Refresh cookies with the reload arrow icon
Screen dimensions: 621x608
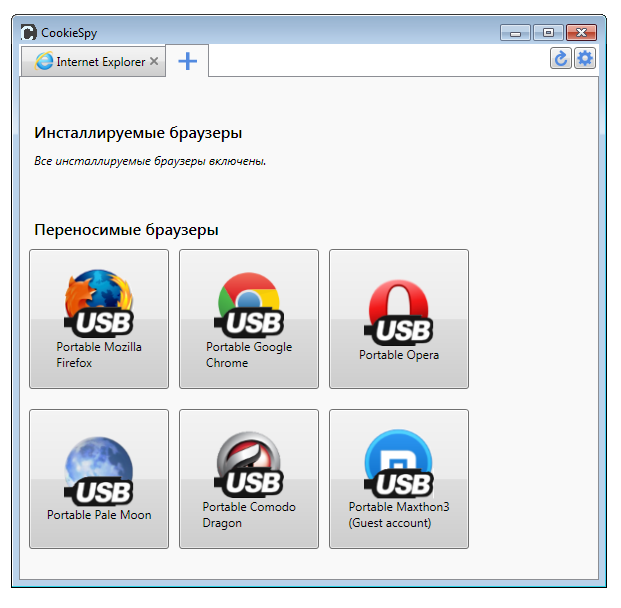coord(561,59)
